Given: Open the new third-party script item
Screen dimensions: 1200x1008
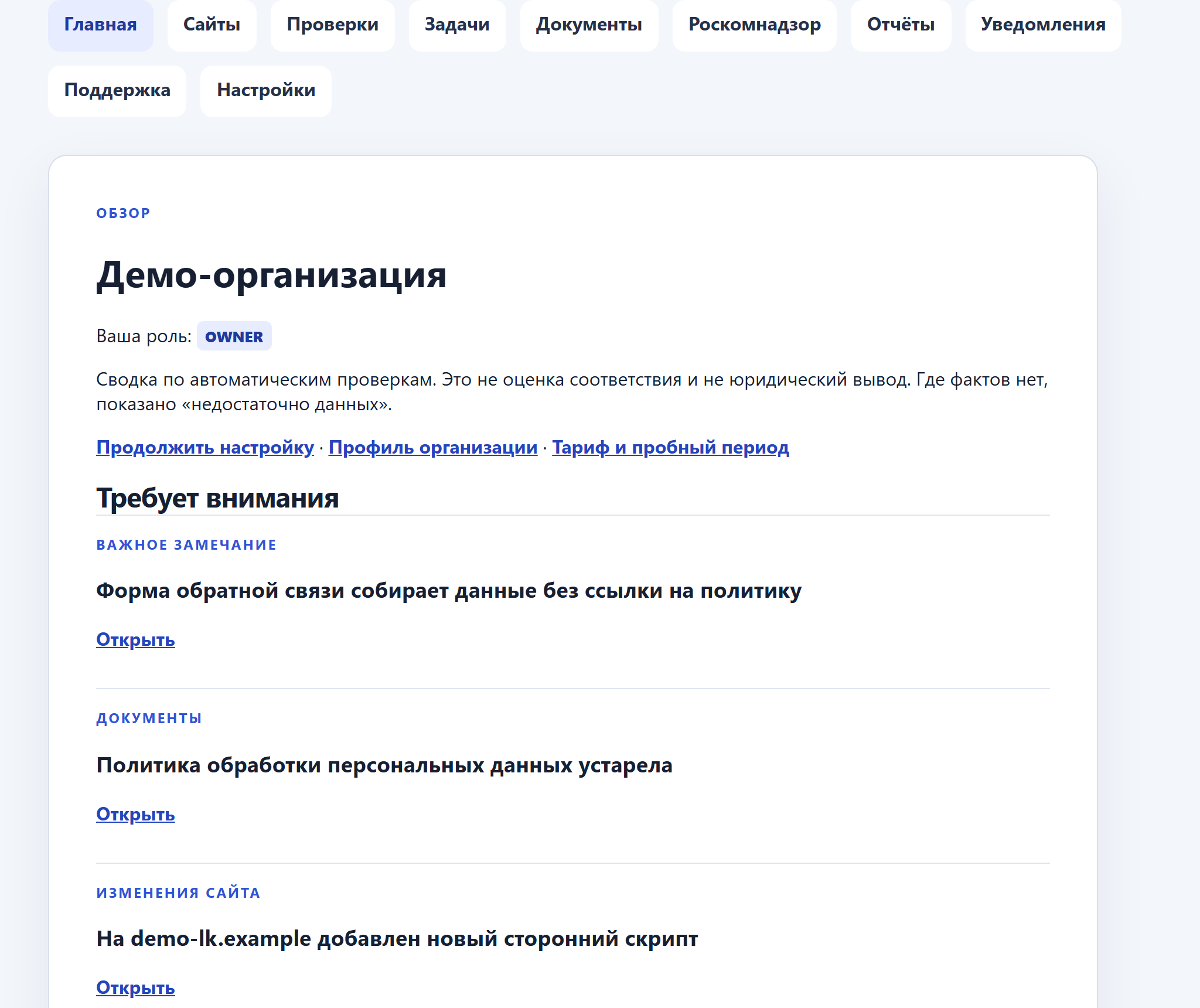Looking at the screenshot, I should click(x=135, y=987).
